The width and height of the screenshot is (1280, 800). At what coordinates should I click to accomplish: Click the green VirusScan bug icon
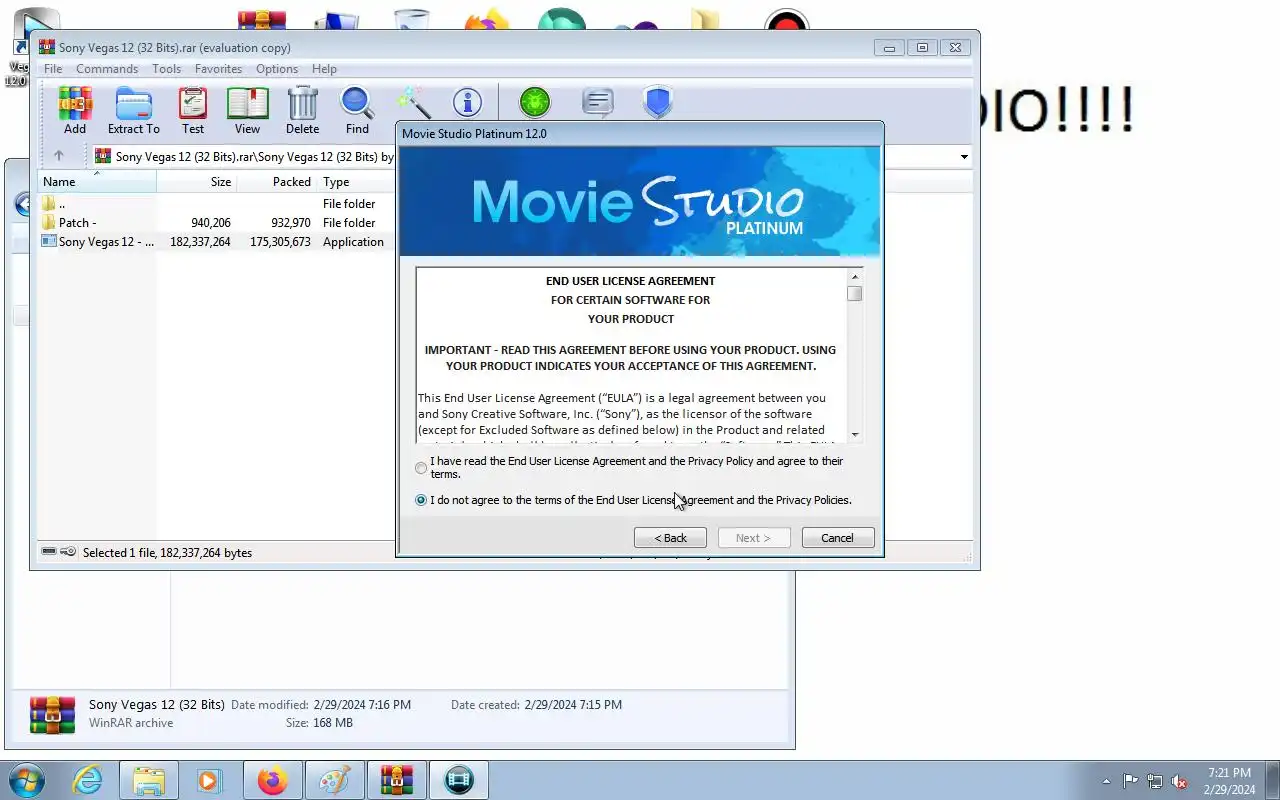point(535,102)
